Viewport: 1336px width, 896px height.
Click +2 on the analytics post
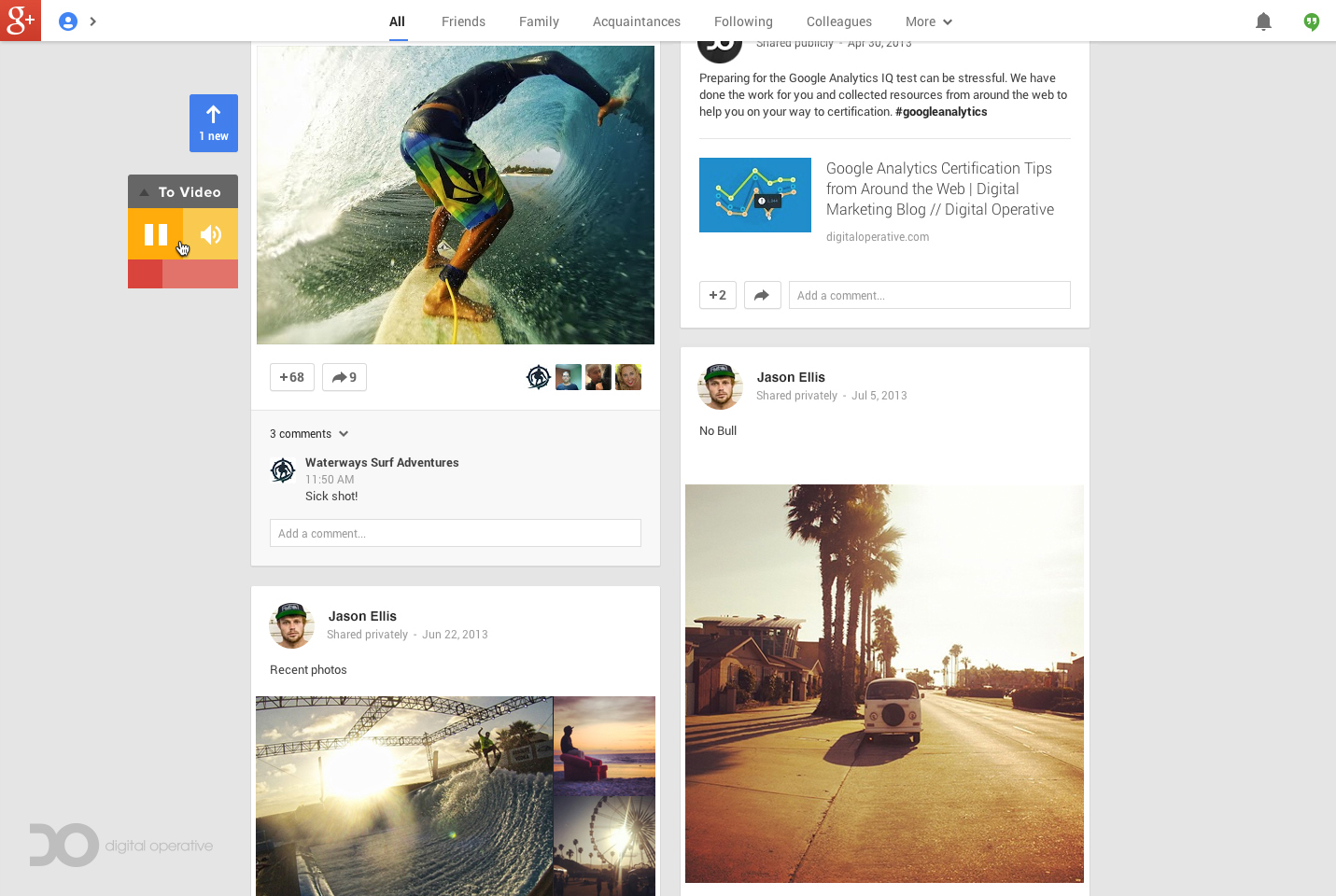[718, 295]
